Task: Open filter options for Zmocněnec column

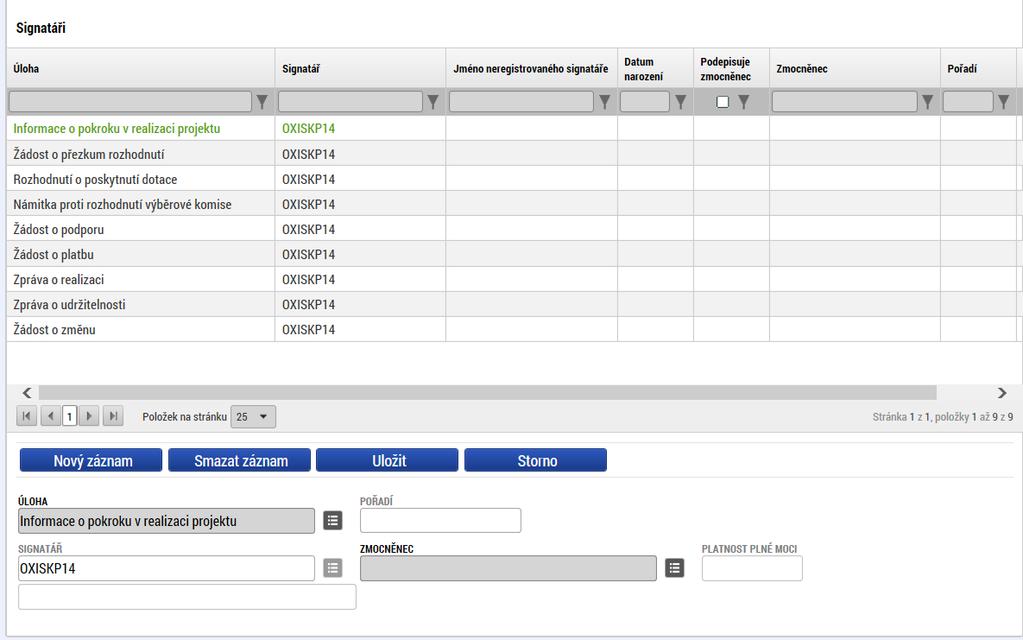Action: coord(927,102)
